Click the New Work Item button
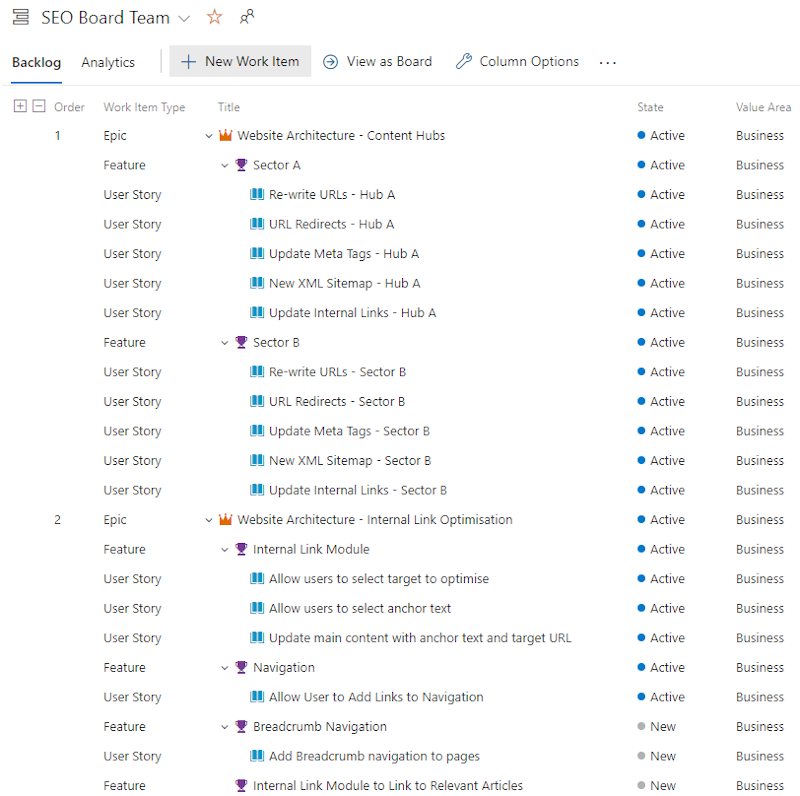800x796 pixels. click(240, 61)
